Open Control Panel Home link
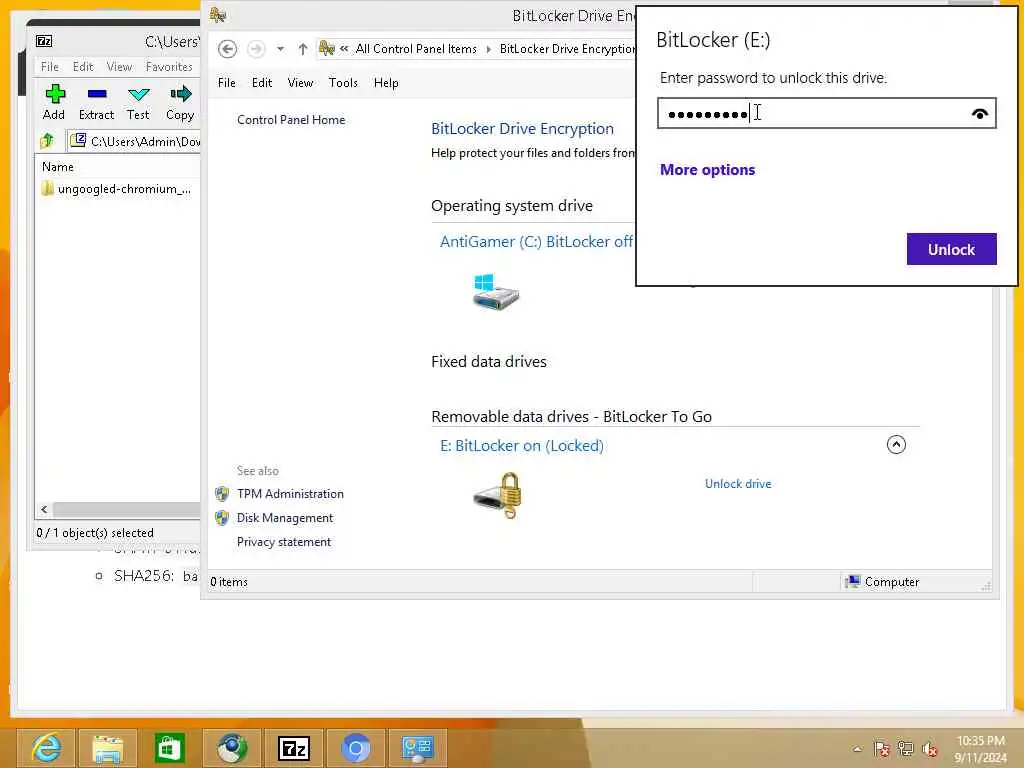The image size is (1024, 768). [x=291, y=120]
